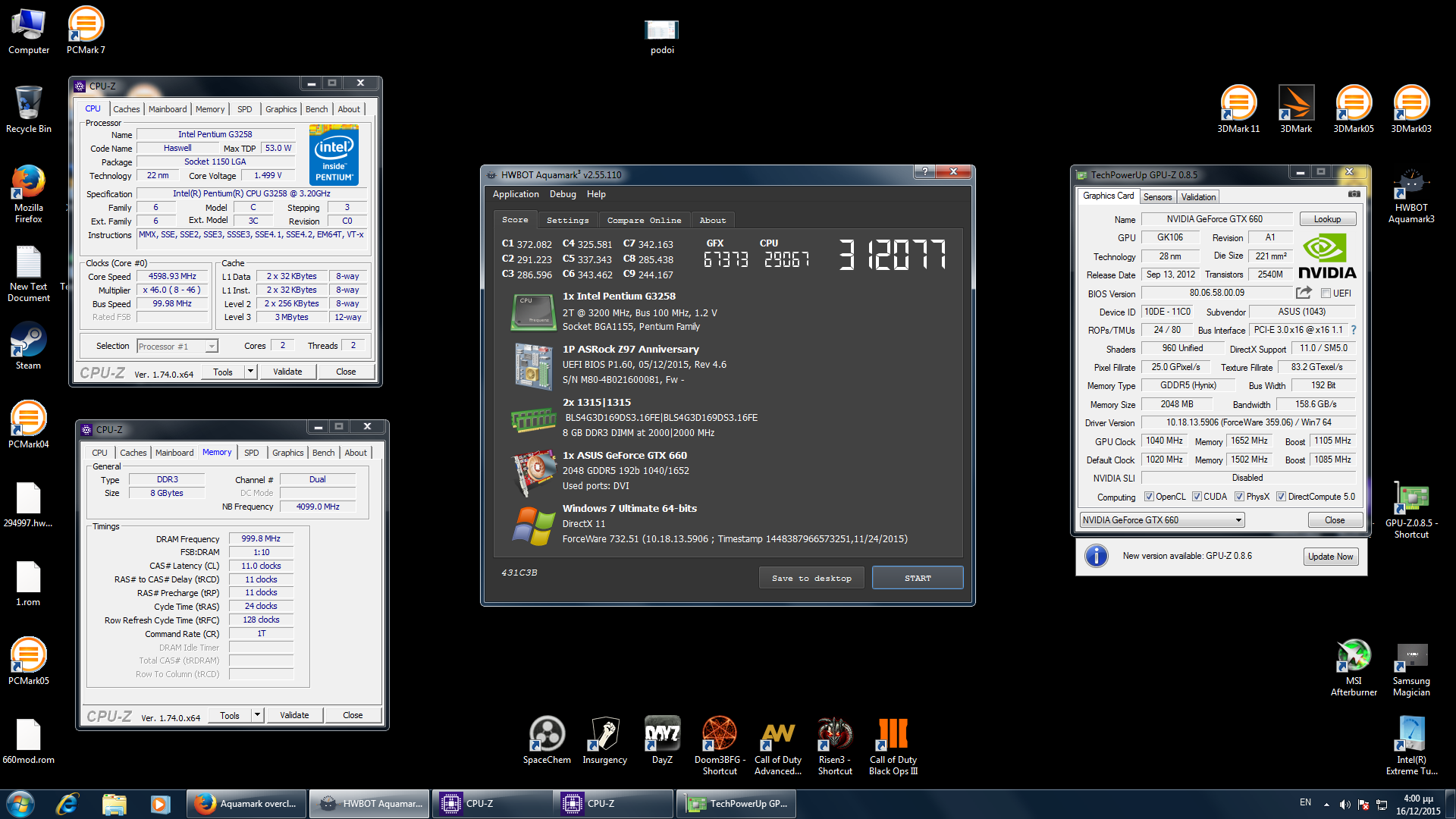Toggle the UEFI checkbox in GPU-Z
1456x819 pixels.
1326,293
